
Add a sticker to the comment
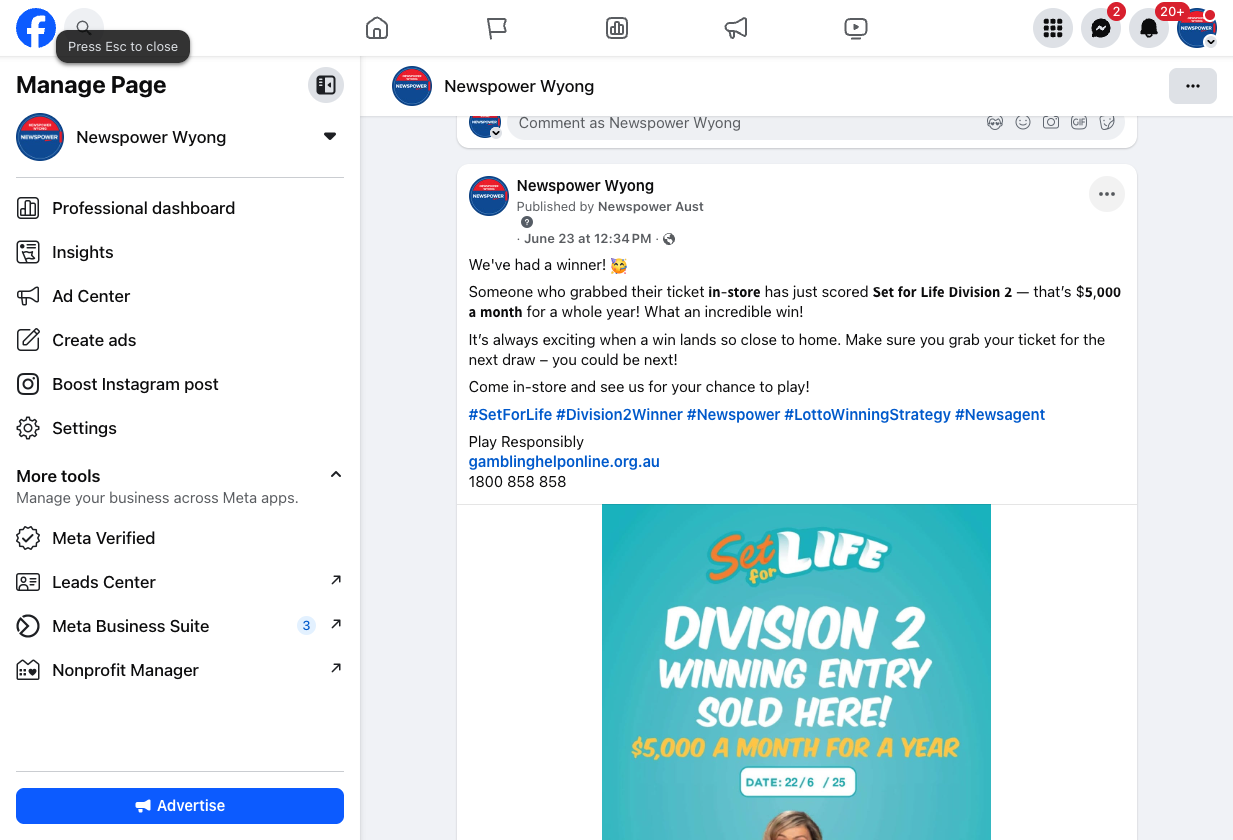coord(1107,122)
